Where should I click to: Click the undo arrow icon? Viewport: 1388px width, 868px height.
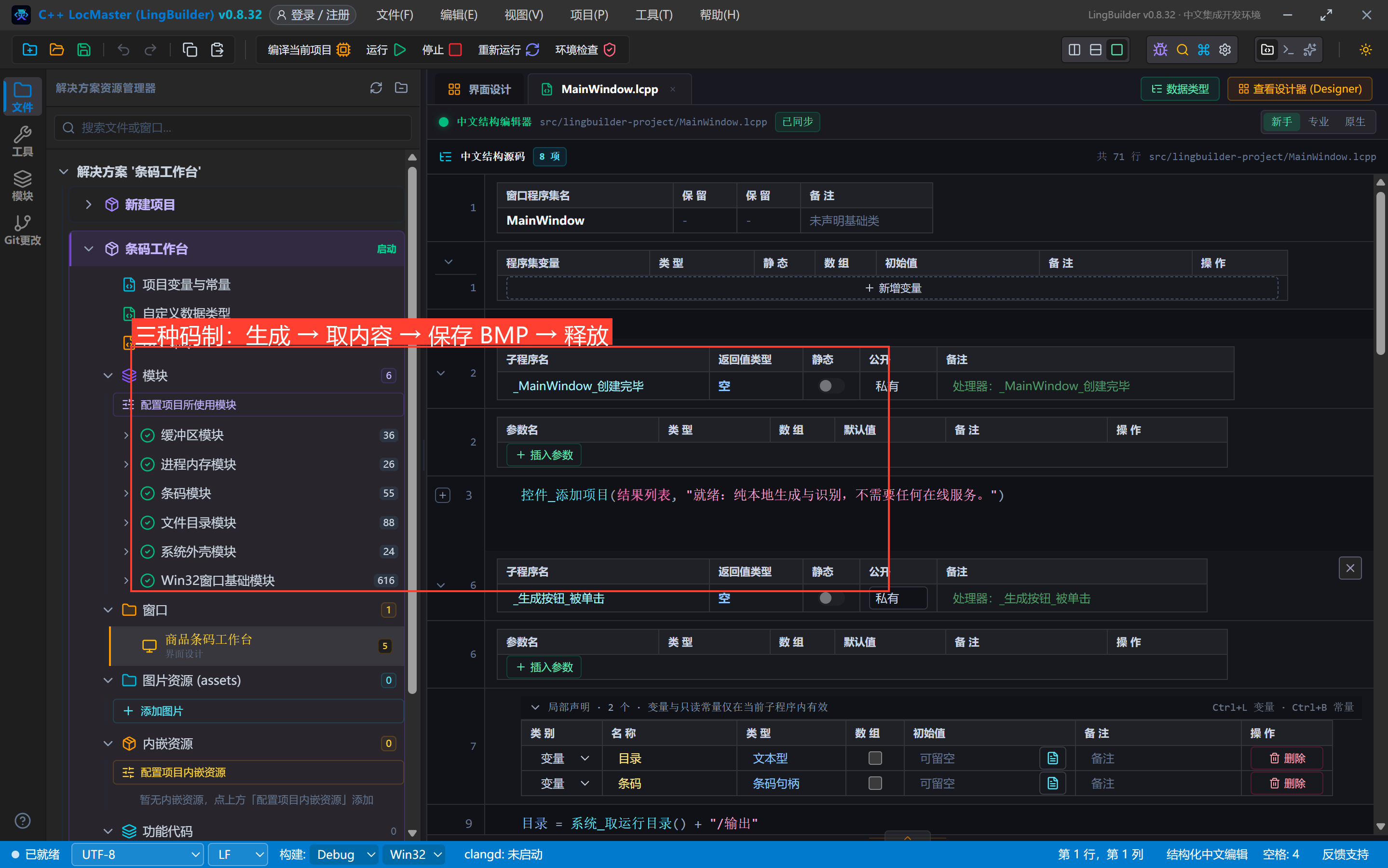(x=123, y=50)
